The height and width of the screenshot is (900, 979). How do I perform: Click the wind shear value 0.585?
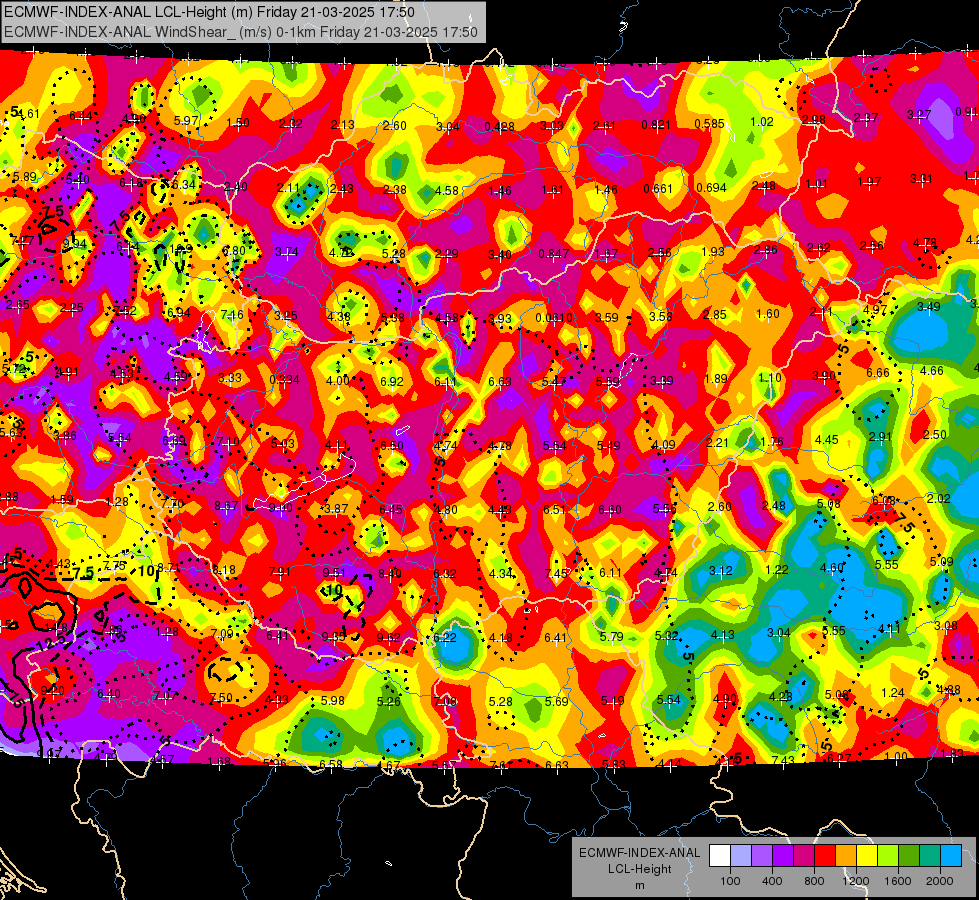pyautogui.click(x=709, y=124)
